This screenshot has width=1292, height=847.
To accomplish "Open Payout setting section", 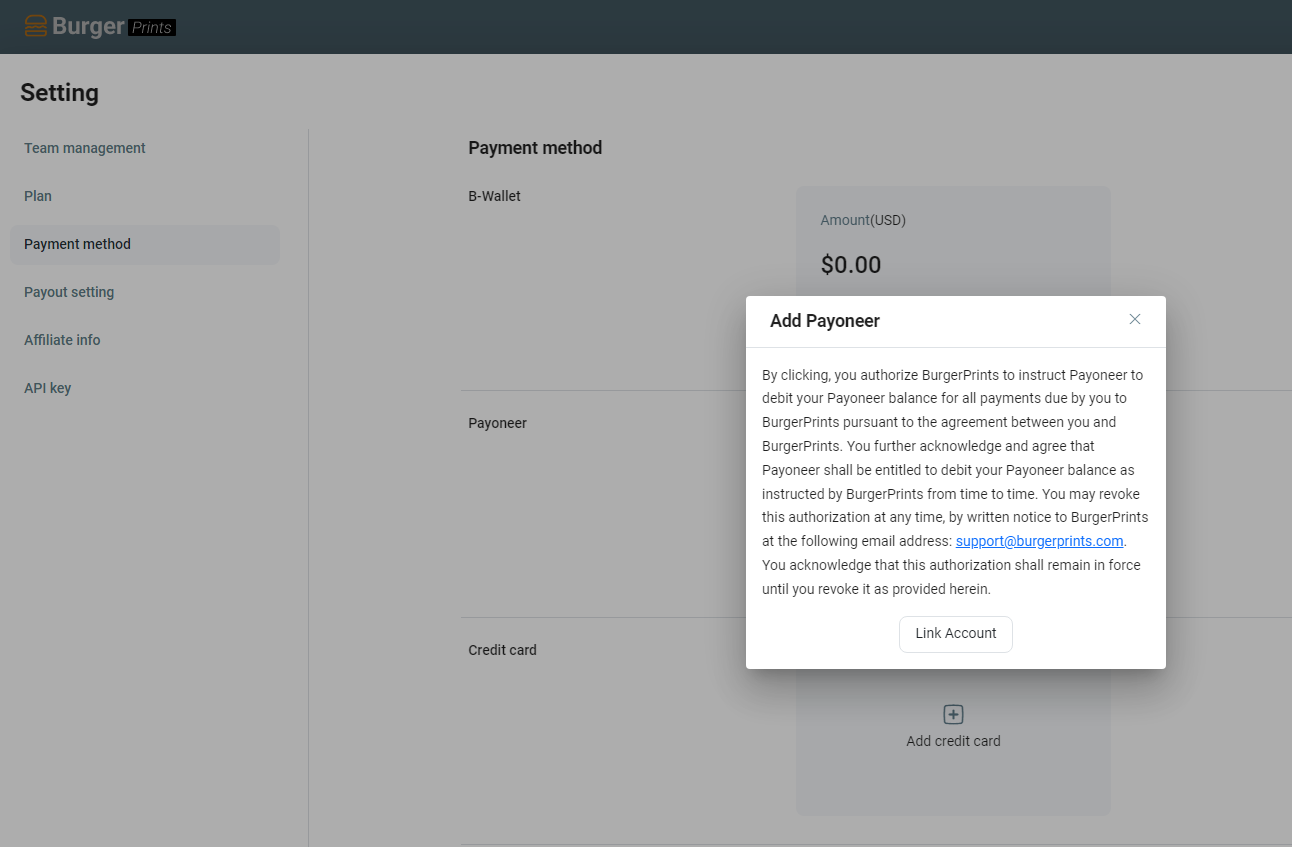I will click(69, 292).
